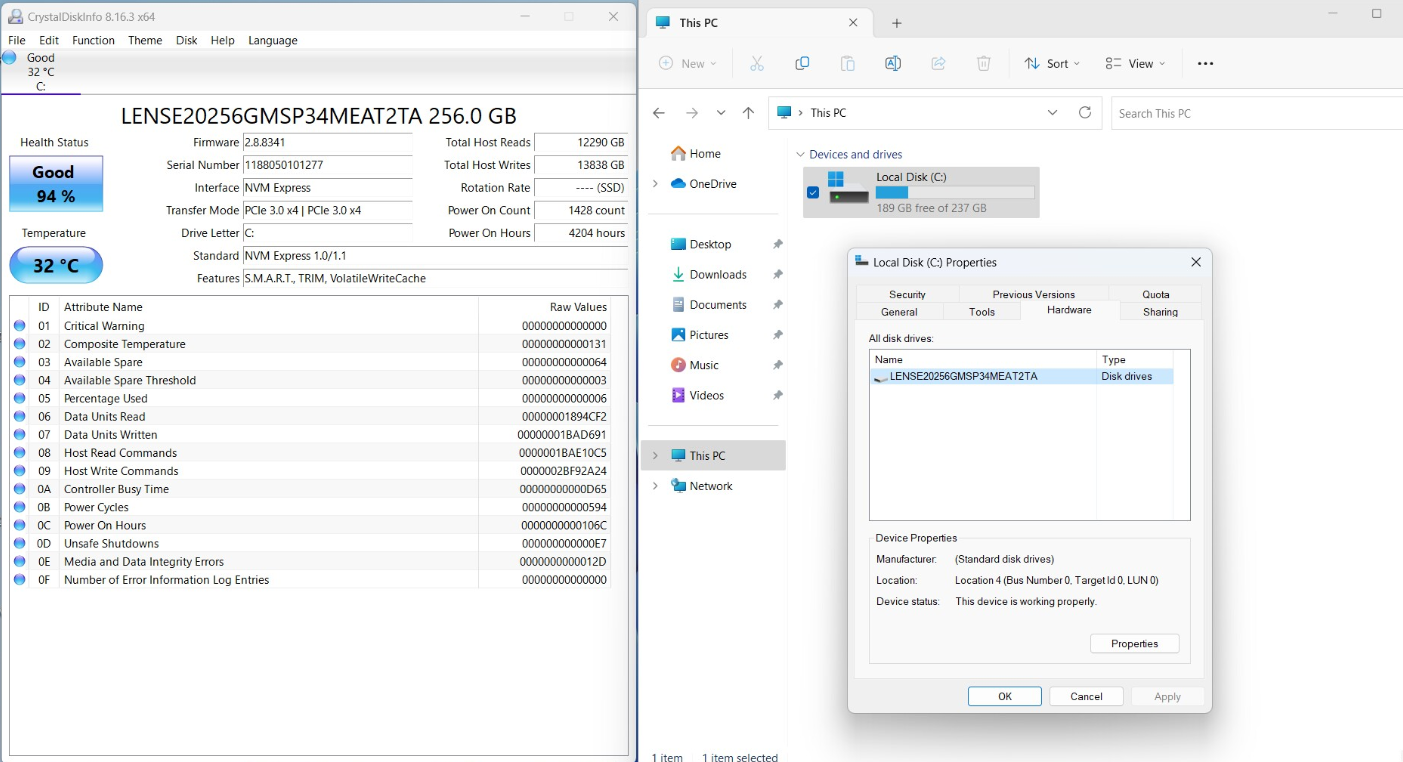Open a new Explorer tab with plus icon

click(x=896, y=23)
